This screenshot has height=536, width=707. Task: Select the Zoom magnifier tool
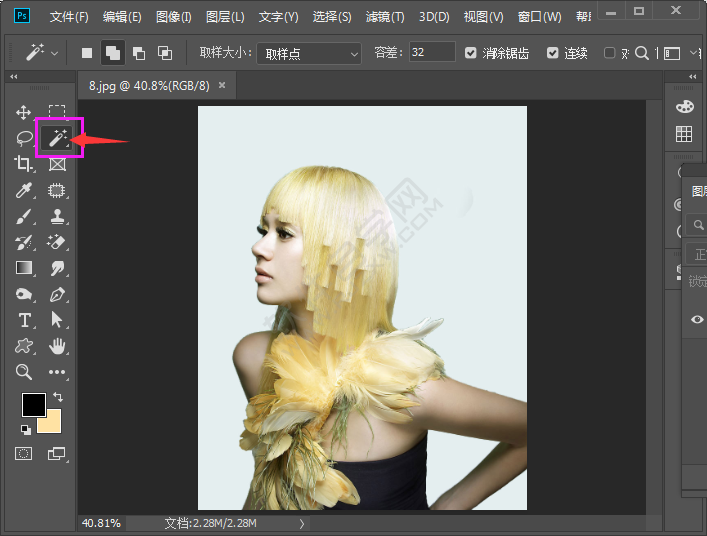point(24,372)
